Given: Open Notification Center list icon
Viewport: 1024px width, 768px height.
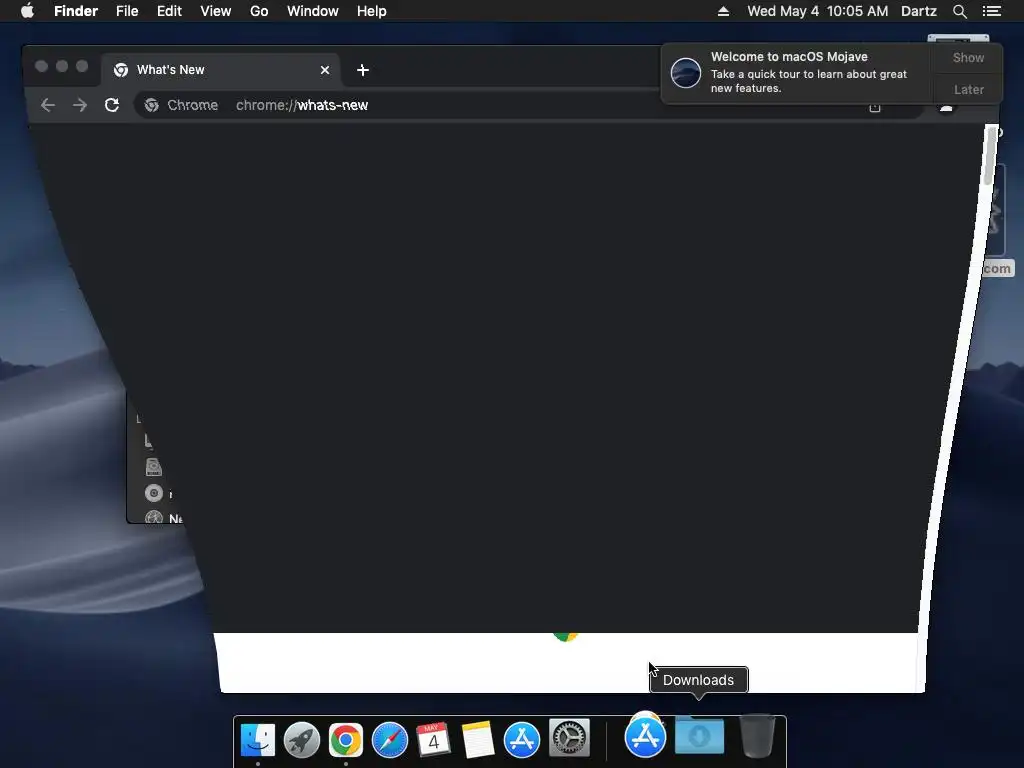Looking at the screenshot, I should click(992, 11).
